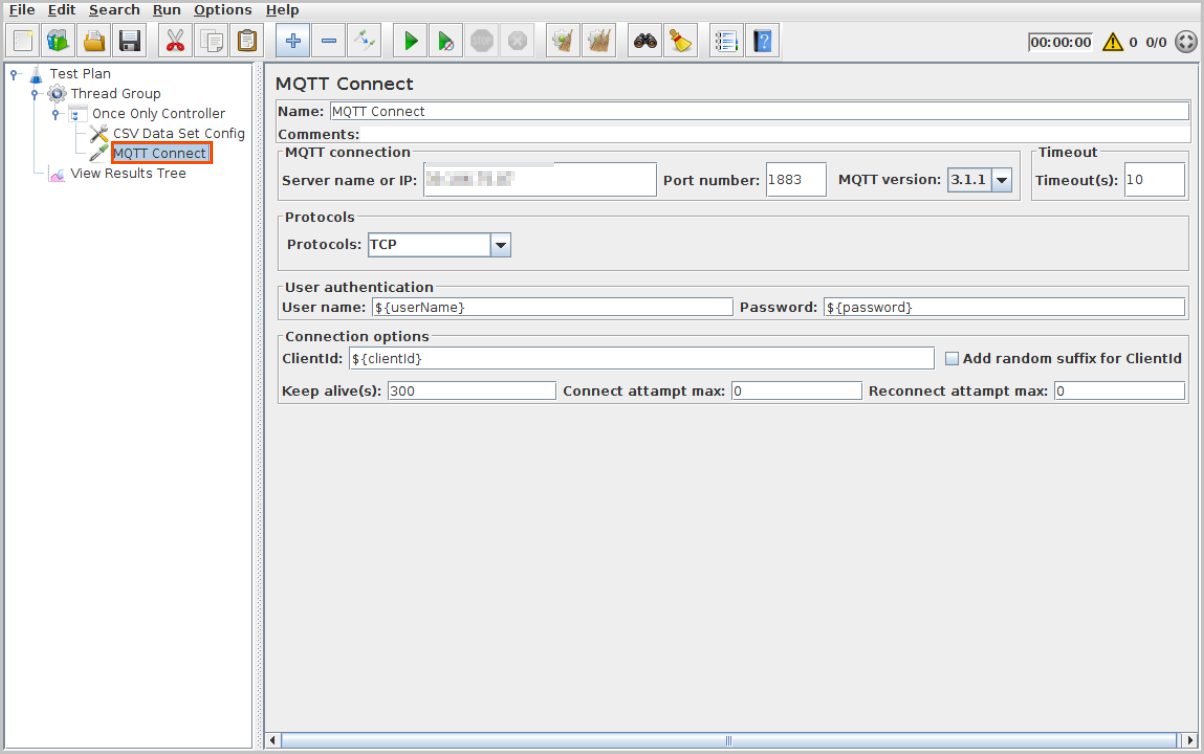The width and height of the screenshot is (1204, 754).
Task: Collapse the Once Only Controller node
Action: 57,113
